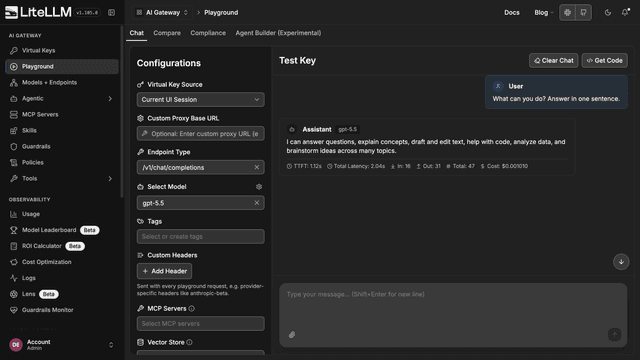Image resolution: width=640 pixels, height=360 pixels.
Task: Click the Tags select field
Action: pyautogui.click(x=200, y=236)
